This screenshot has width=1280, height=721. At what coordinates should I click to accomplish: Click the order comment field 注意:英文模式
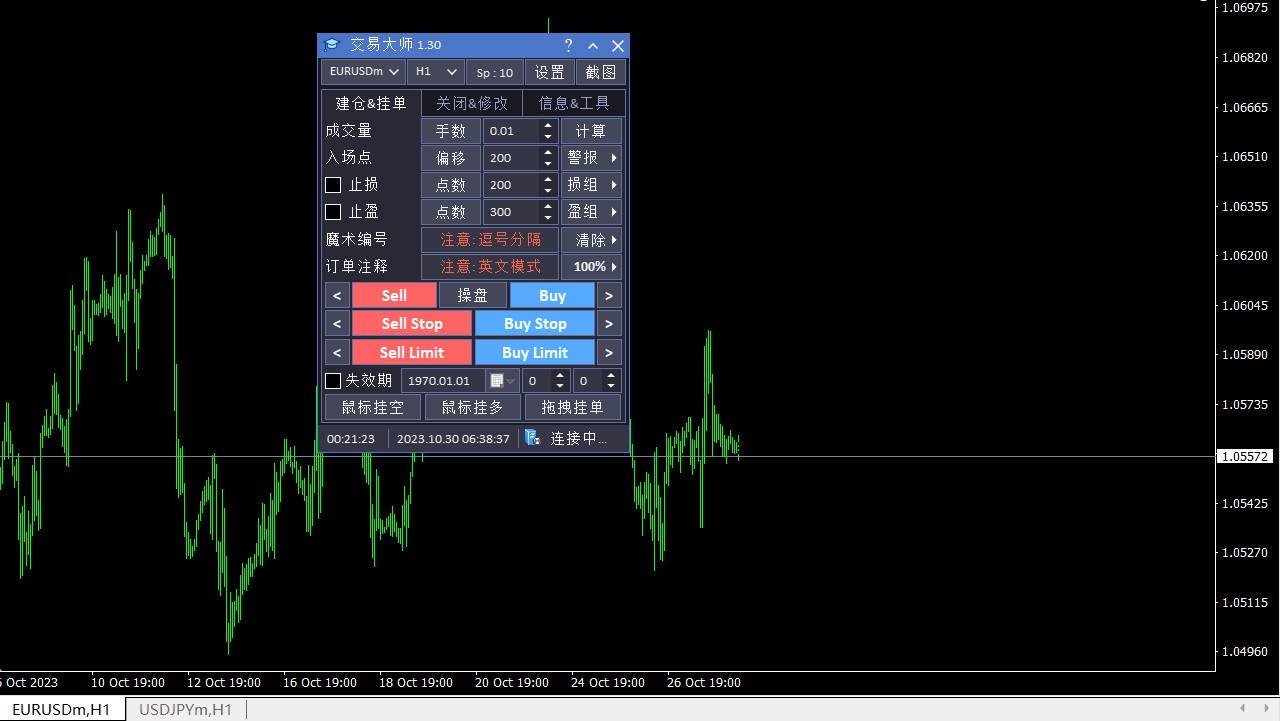coord(490,267)
